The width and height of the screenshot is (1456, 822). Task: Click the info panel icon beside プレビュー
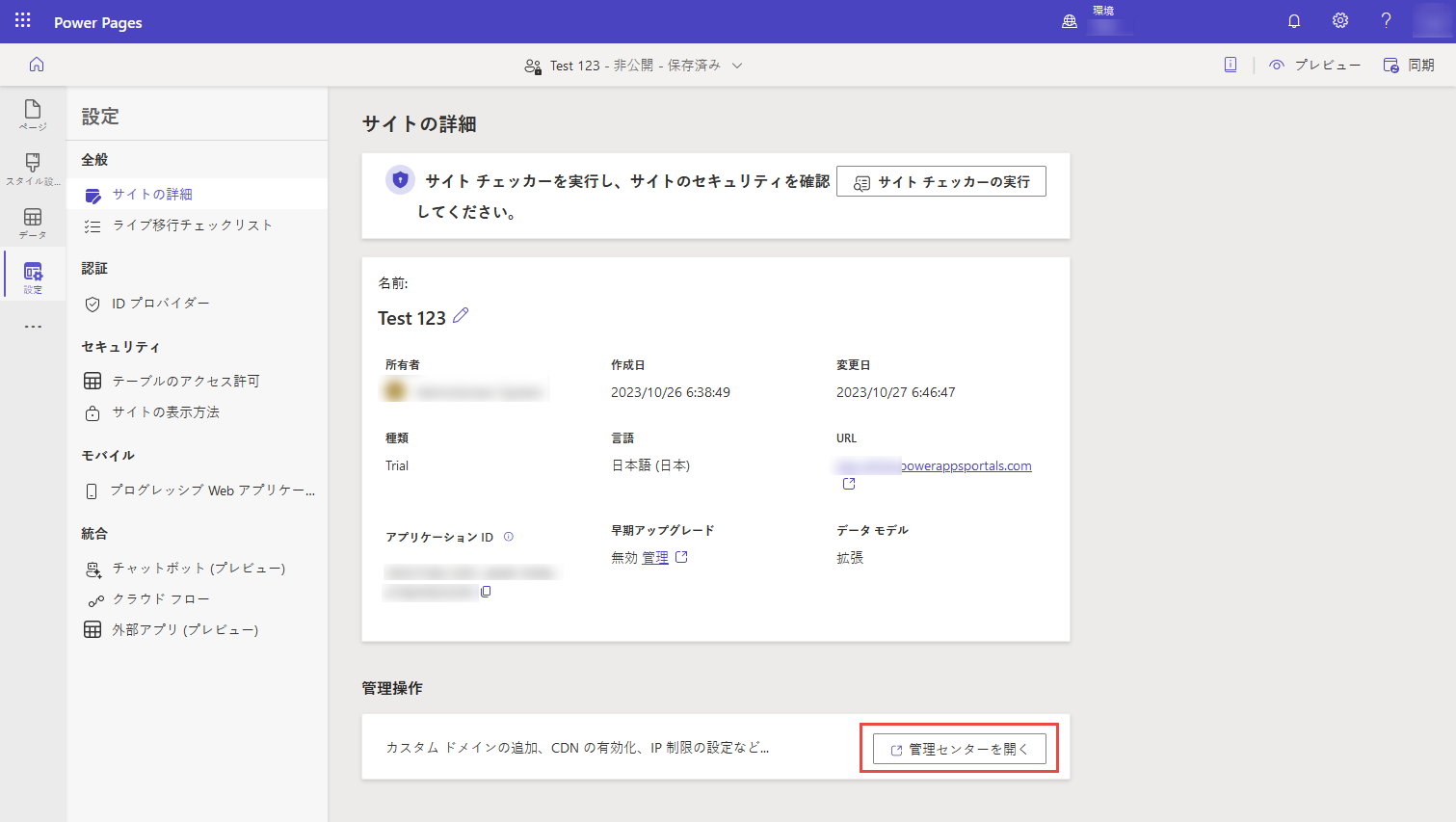pos(1231,65)
